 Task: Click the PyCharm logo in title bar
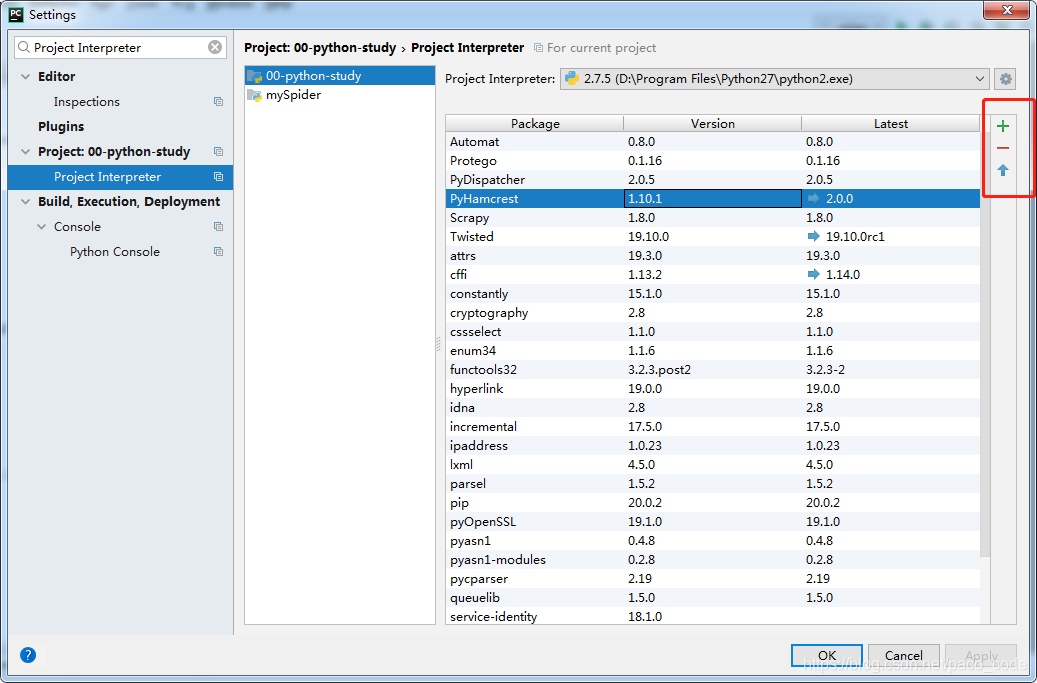[x=16, y=14]
